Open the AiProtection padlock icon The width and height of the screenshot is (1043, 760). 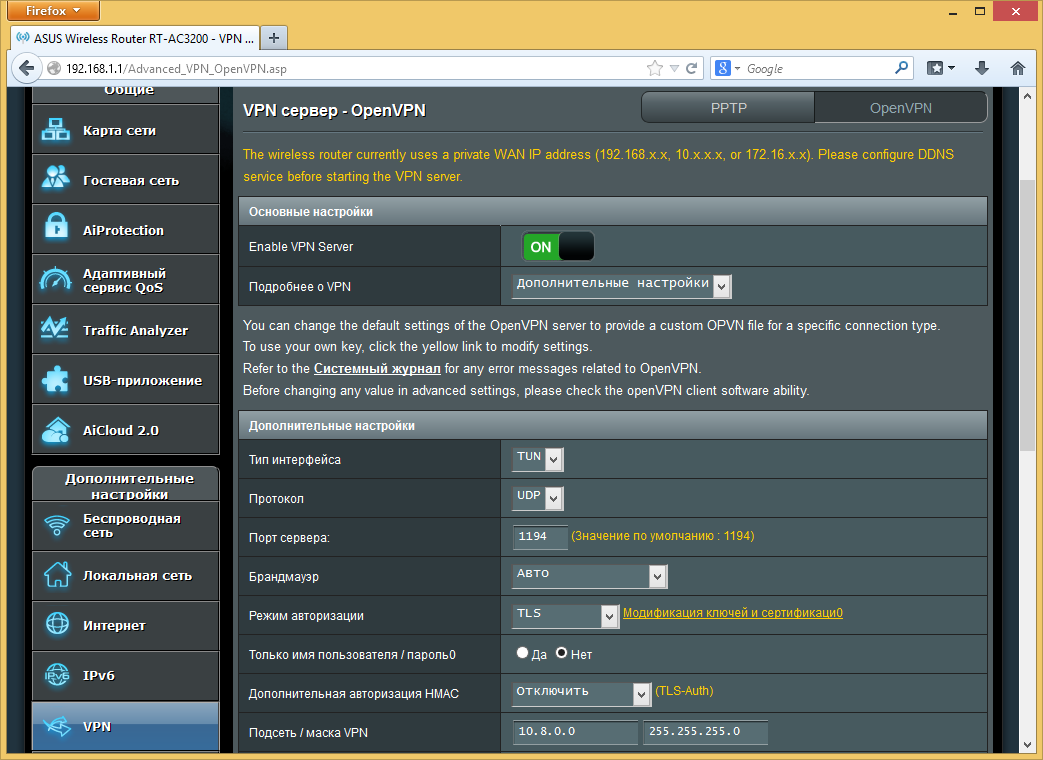tap(56, 227)
